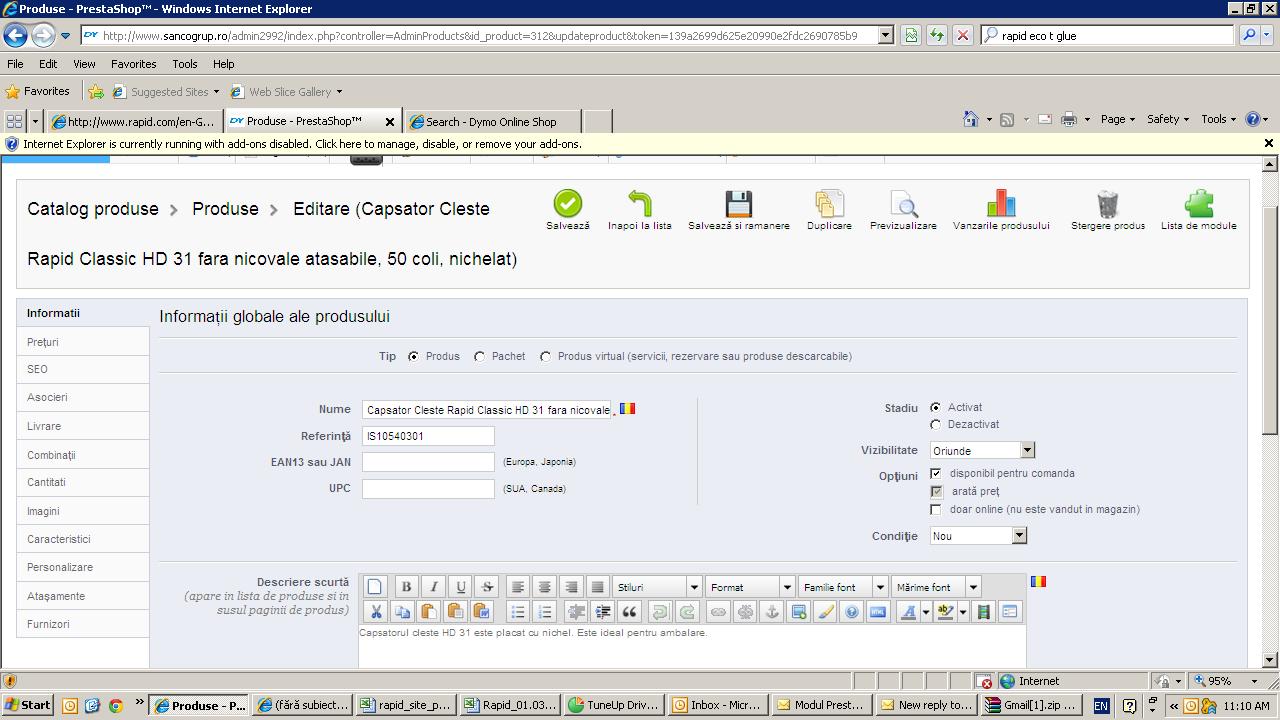Image resolution: width=1280 pixels, height=720 pixels.
Task: Click the Referință input field
Action: (428, 436)
